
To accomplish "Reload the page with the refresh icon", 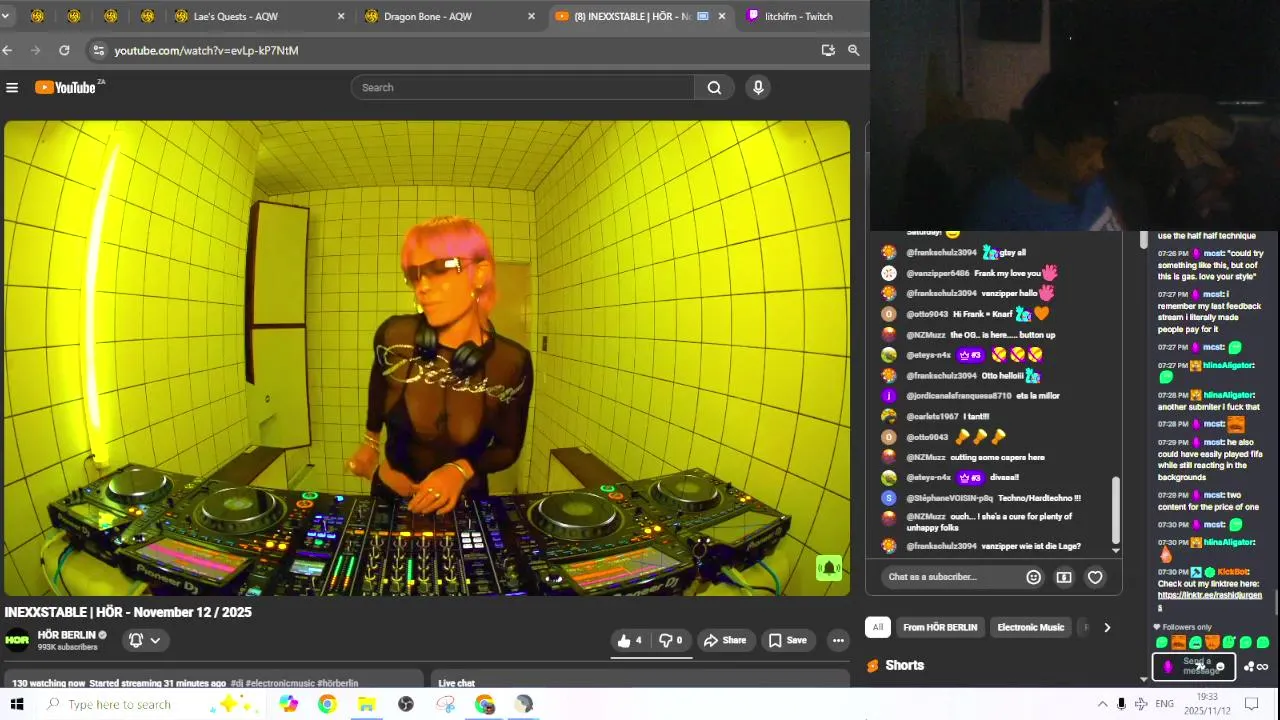I will point(64,50).
